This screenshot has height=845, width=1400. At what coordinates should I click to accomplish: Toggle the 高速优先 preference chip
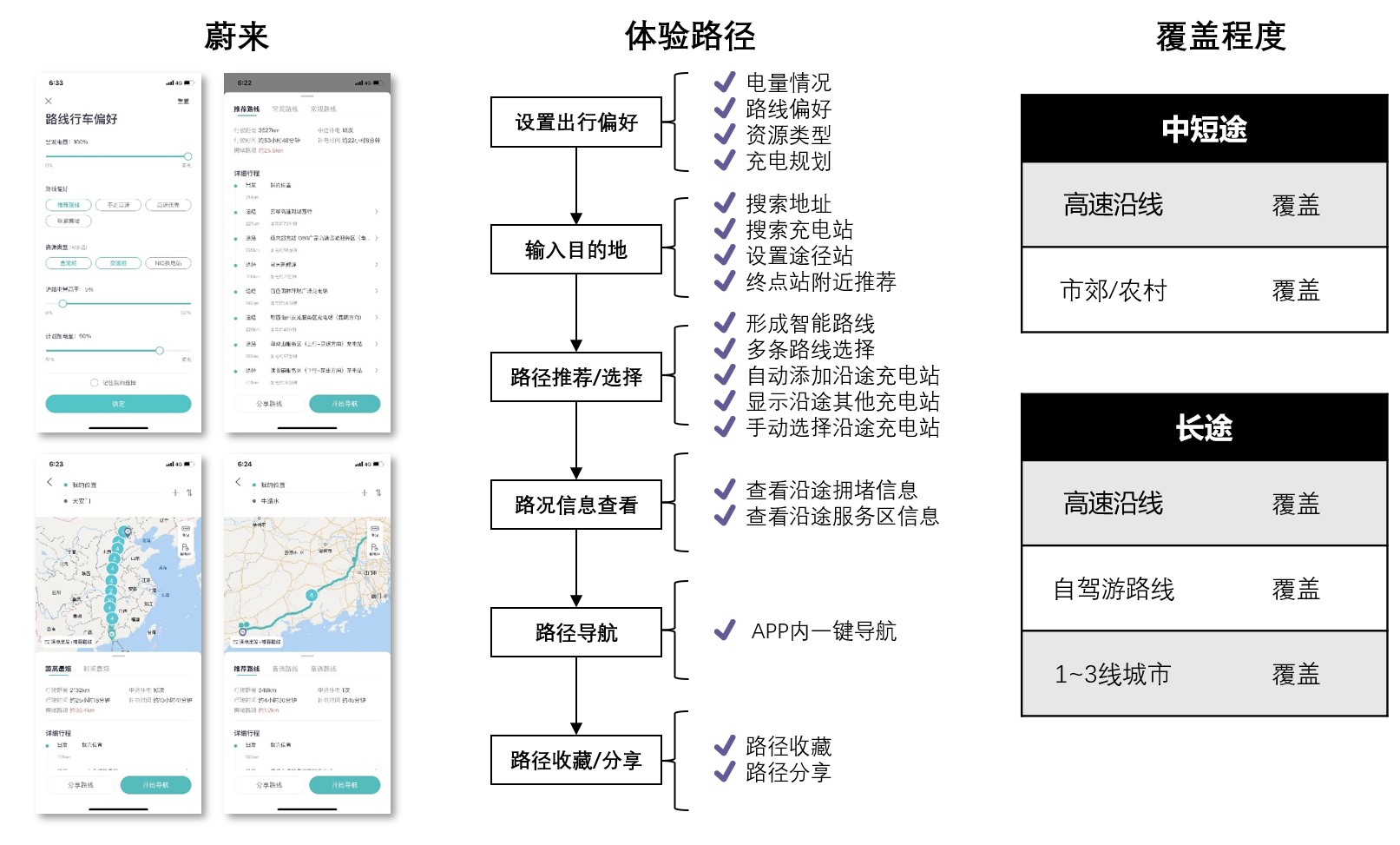[168, 205]
